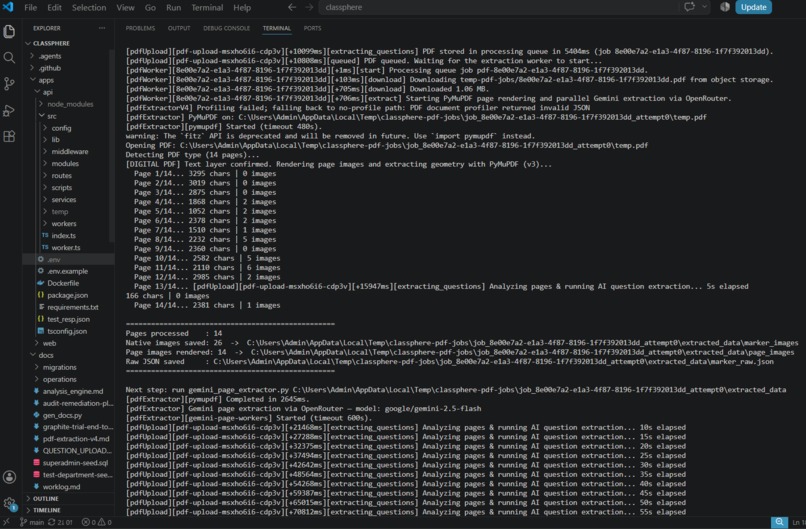This screenshot has height=529, width=806.
Task: Open index.ts file
Action: pyautogui.click(x=63, y=235)
